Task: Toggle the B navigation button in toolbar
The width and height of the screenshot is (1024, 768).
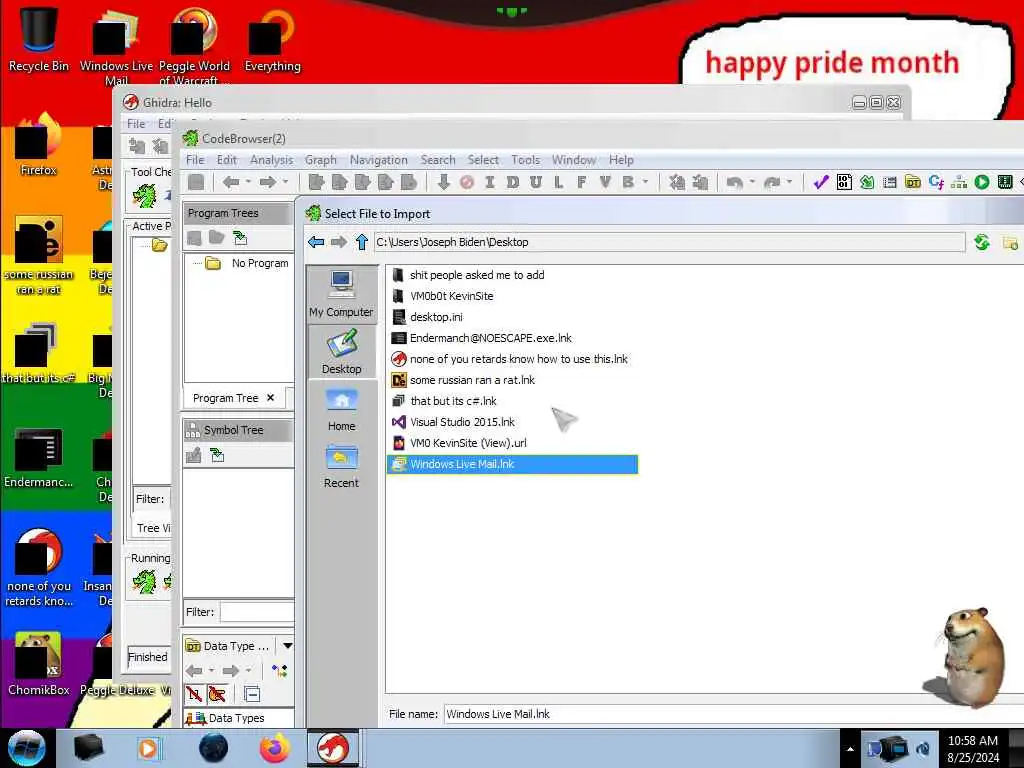Action: pos(628,182)
